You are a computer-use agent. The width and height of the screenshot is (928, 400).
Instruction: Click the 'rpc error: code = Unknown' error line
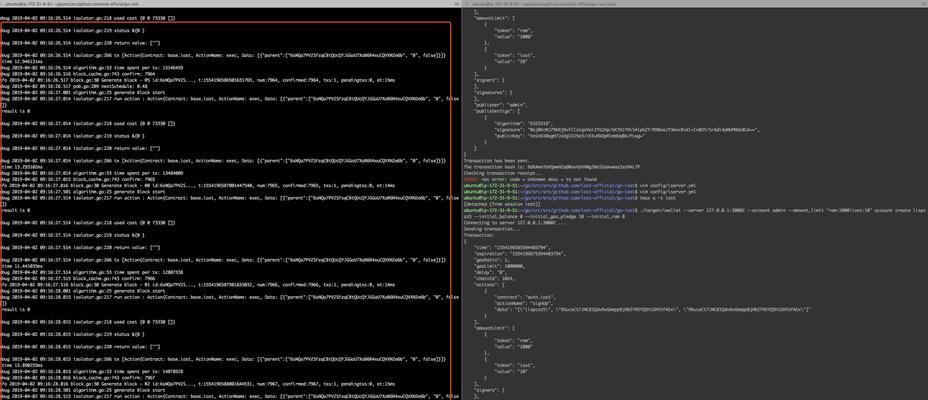pyautogui.click(x=530, y=179)
